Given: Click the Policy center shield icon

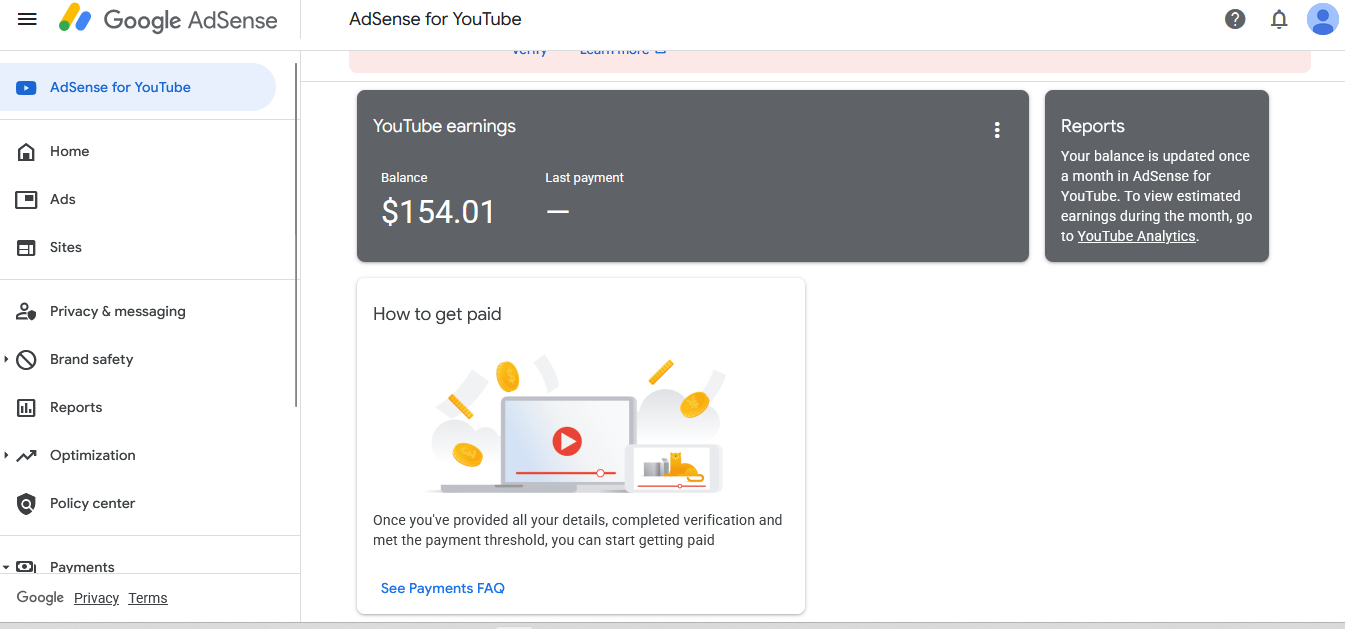Looking at the screenshot, I should (26, 504).
